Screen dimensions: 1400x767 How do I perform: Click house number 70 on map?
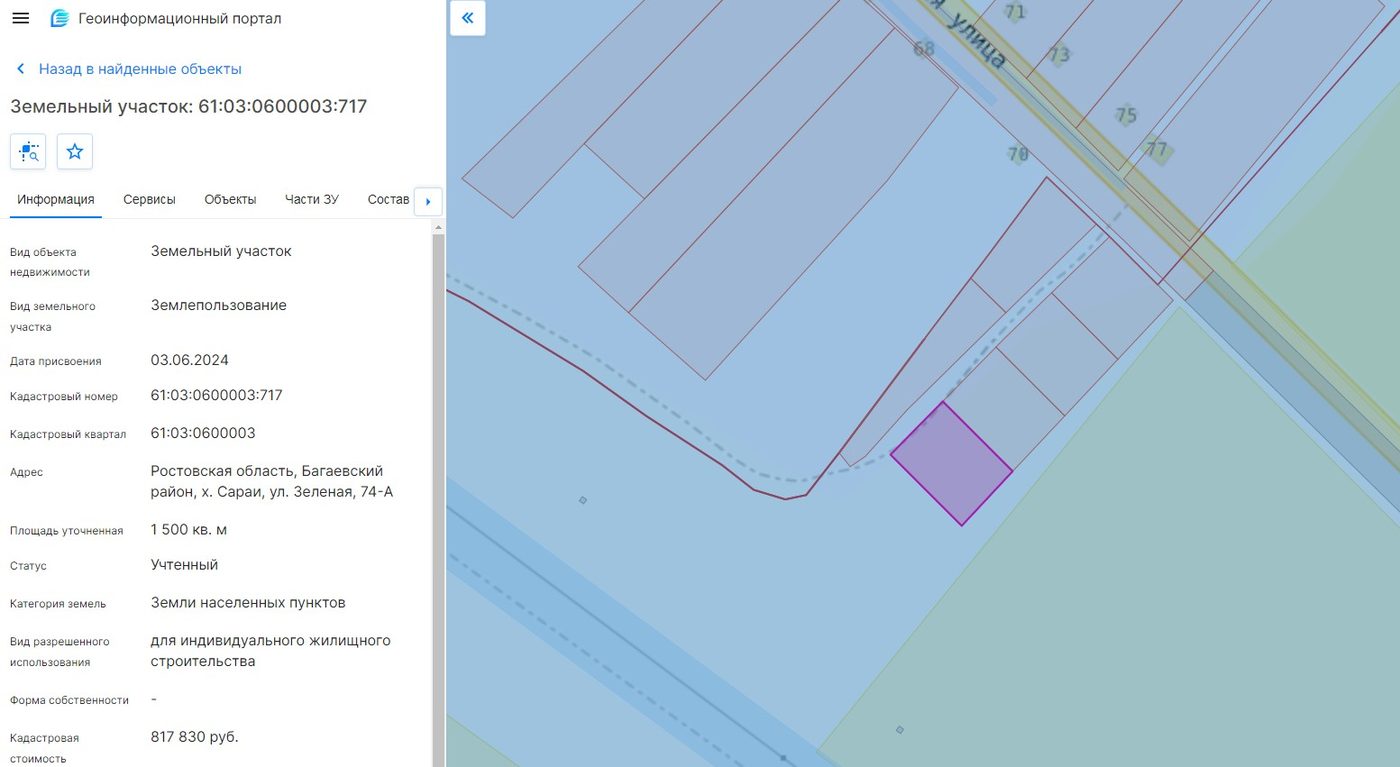coord(1018,154)
